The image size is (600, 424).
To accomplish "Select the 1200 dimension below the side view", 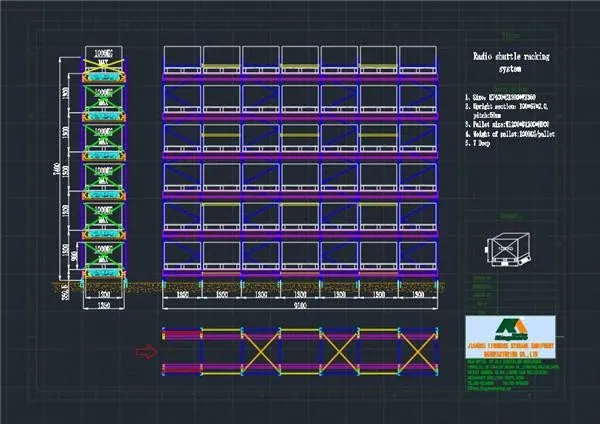I will (104, 295).
